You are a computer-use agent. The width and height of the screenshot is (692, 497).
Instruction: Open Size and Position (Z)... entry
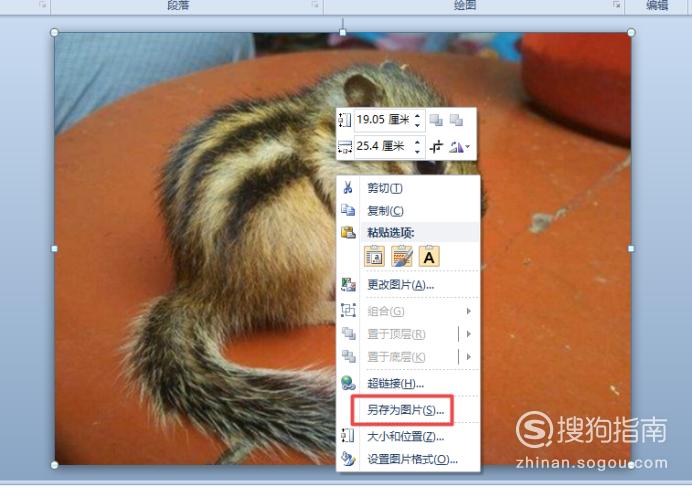coord(406,437)
